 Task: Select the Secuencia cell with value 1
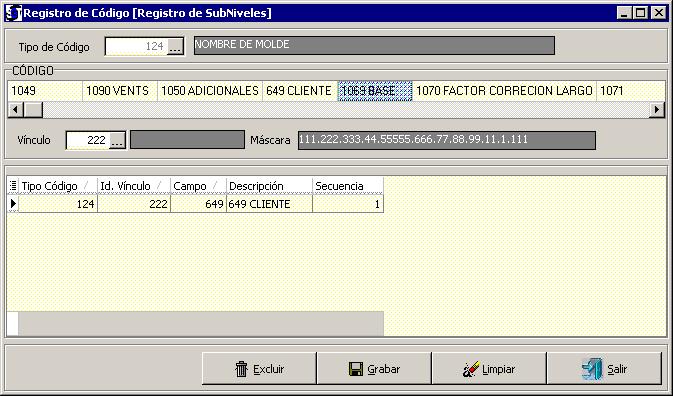tap(348, 203)
